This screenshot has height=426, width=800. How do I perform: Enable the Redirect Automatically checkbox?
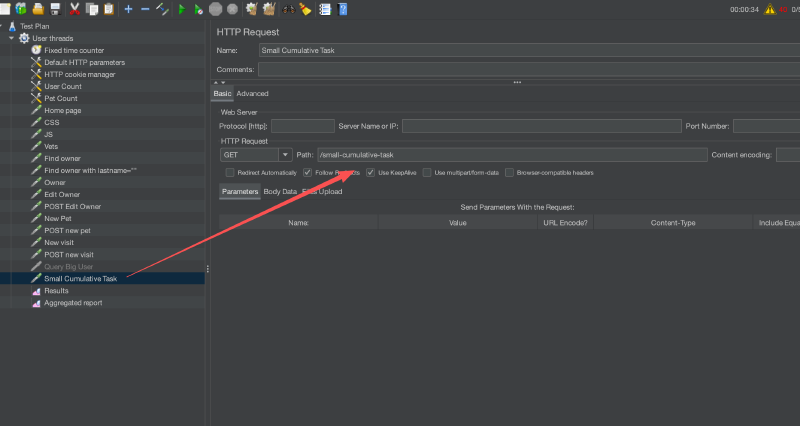[x=230, y=172]
